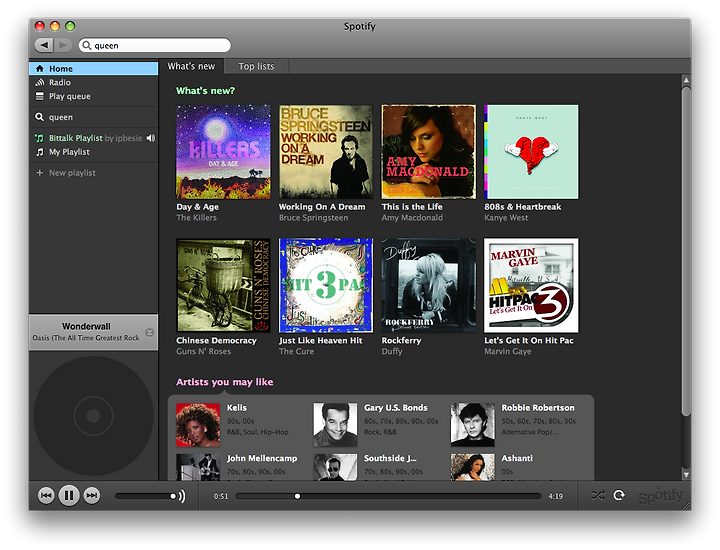This screenshot has height=550, width=720.
Task: Click the John Mellencamp artist name
Action: [262, 458]
